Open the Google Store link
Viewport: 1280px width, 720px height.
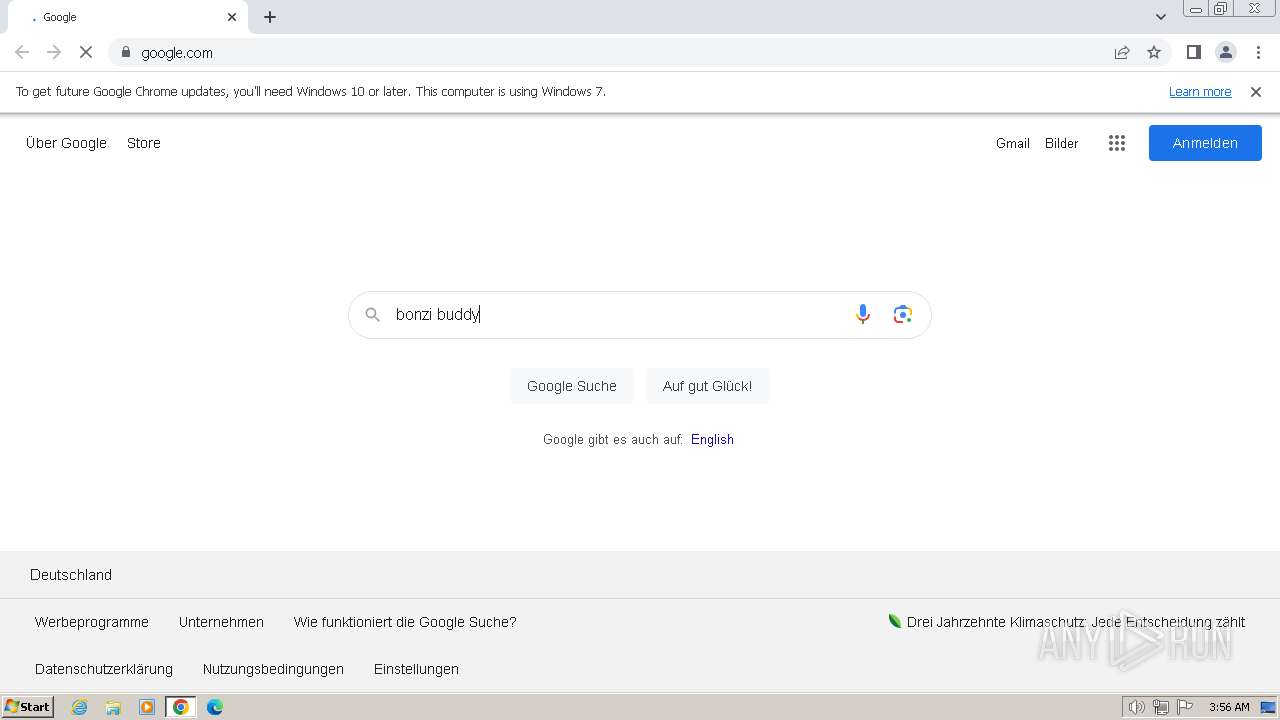tap(144, 143)
